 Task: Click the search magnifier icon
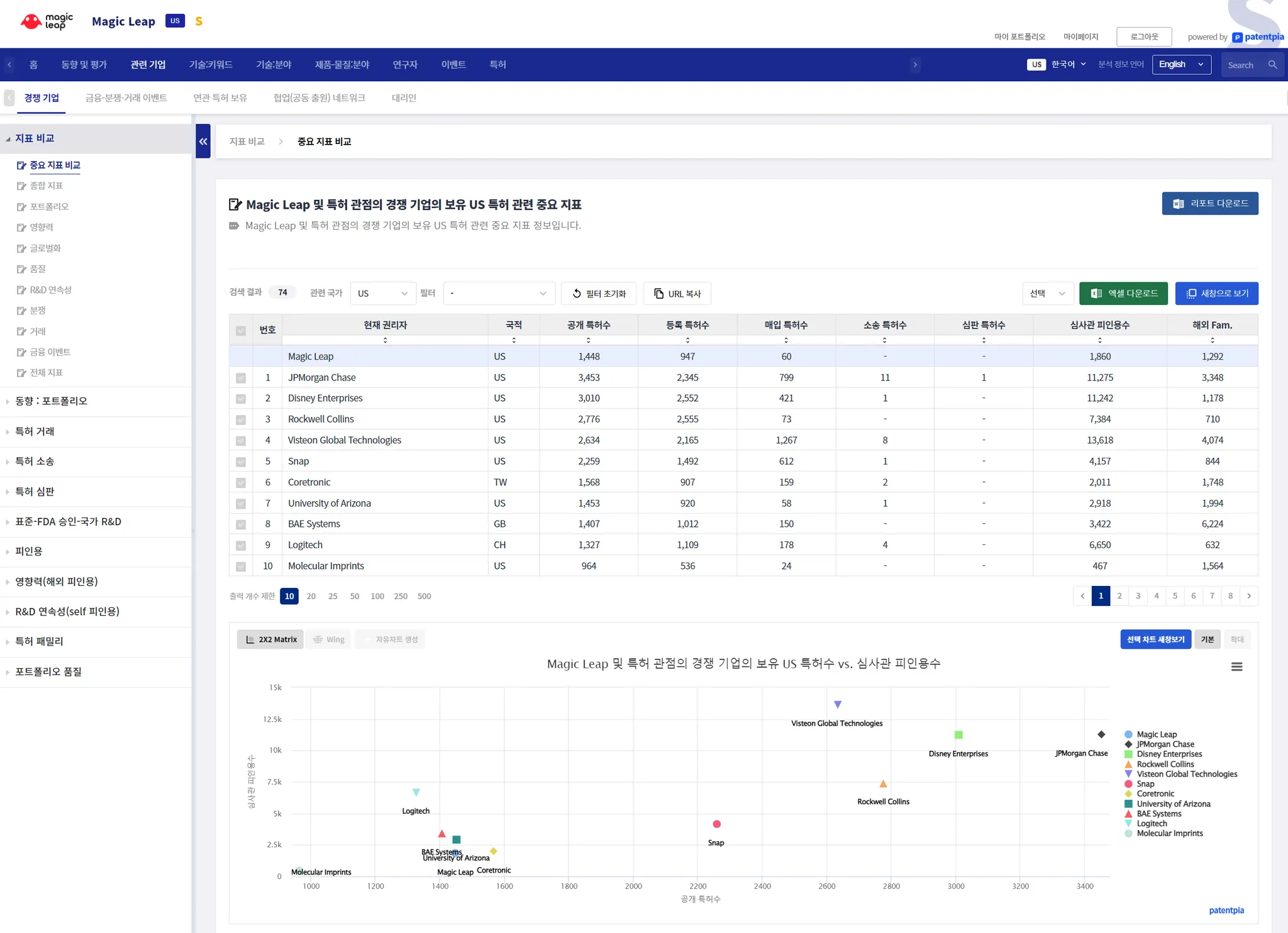(x=1272, y=65)
